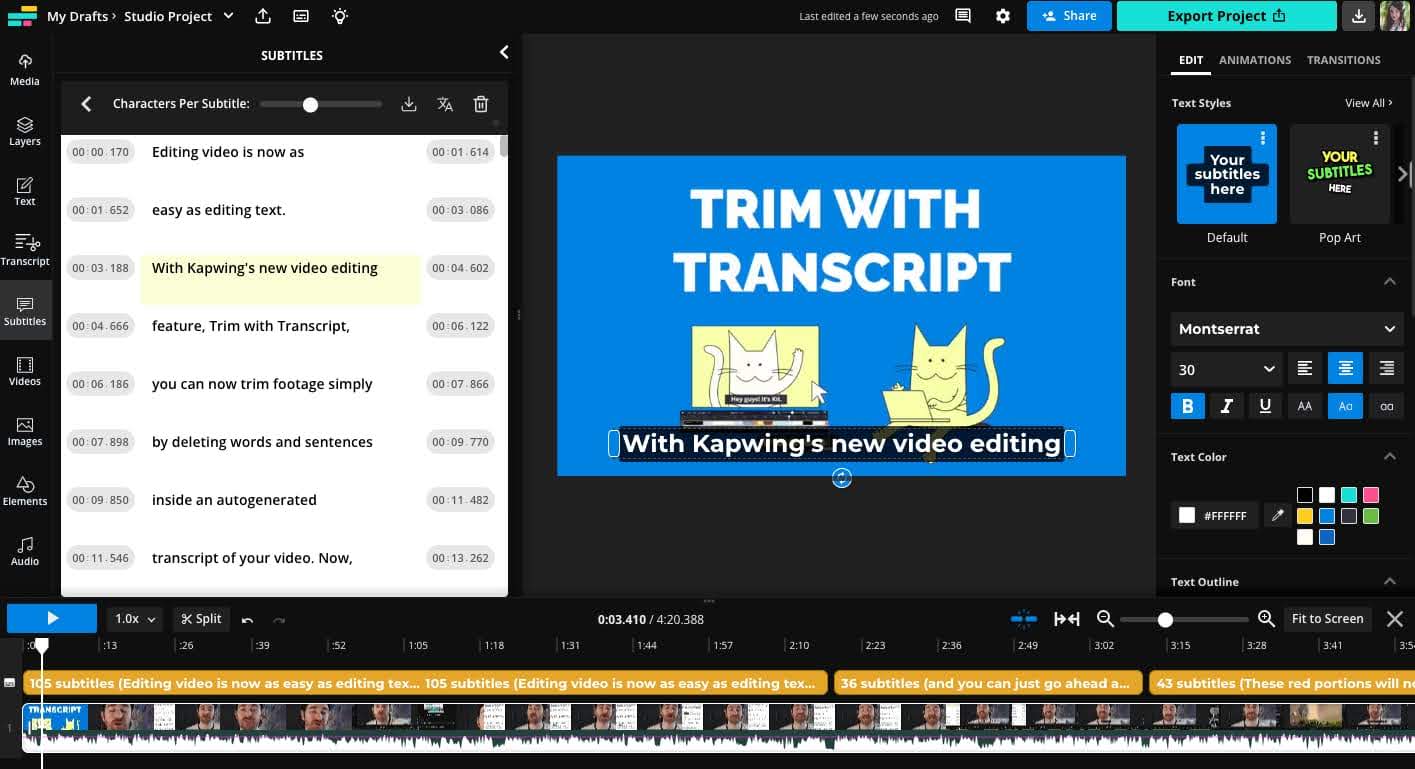Open Pop Art text style options menu
The width and height of the screenshot is (1415, 769).
(1376, 138)
